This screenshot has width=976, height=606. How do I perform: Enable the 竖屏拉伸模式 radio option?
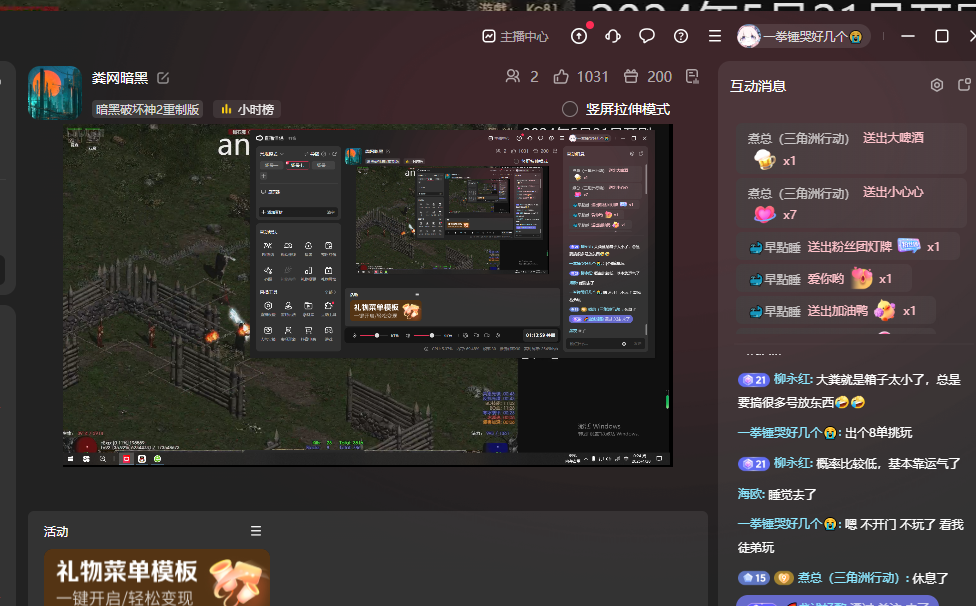click(x=570, y=110)
